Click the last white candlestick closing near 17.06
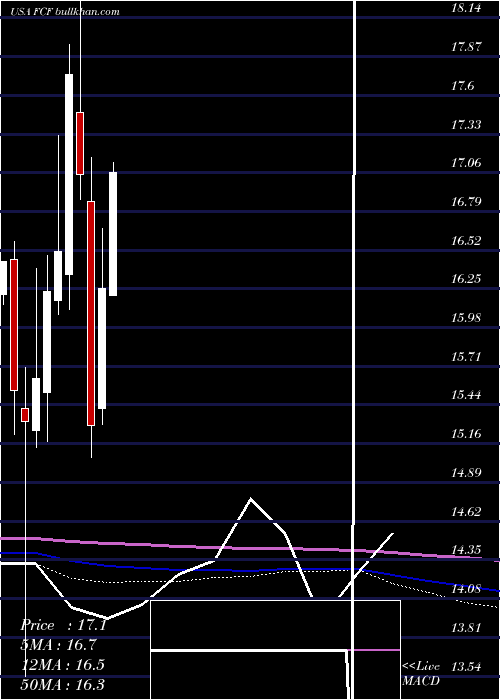The width and height of the screenshot is (500, 700). 113,234
